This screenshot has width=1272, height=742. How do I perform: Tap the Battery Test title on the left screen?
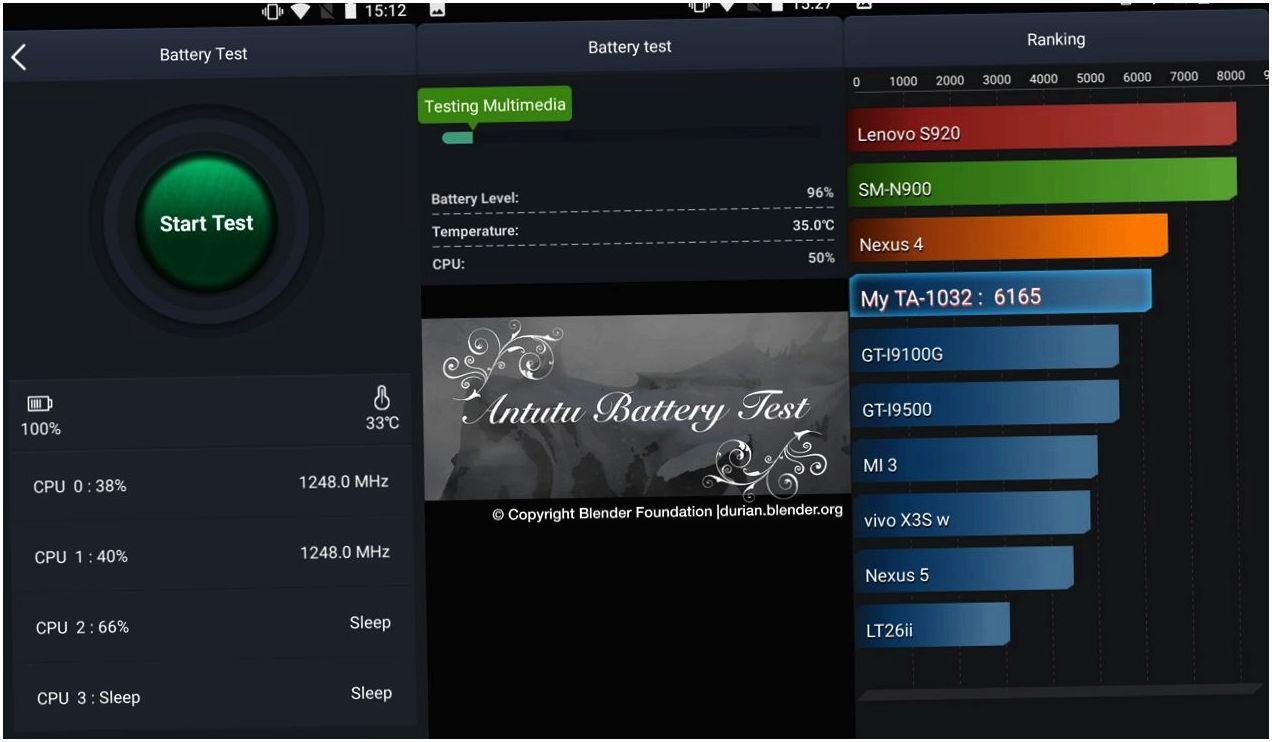pos(203,55)
